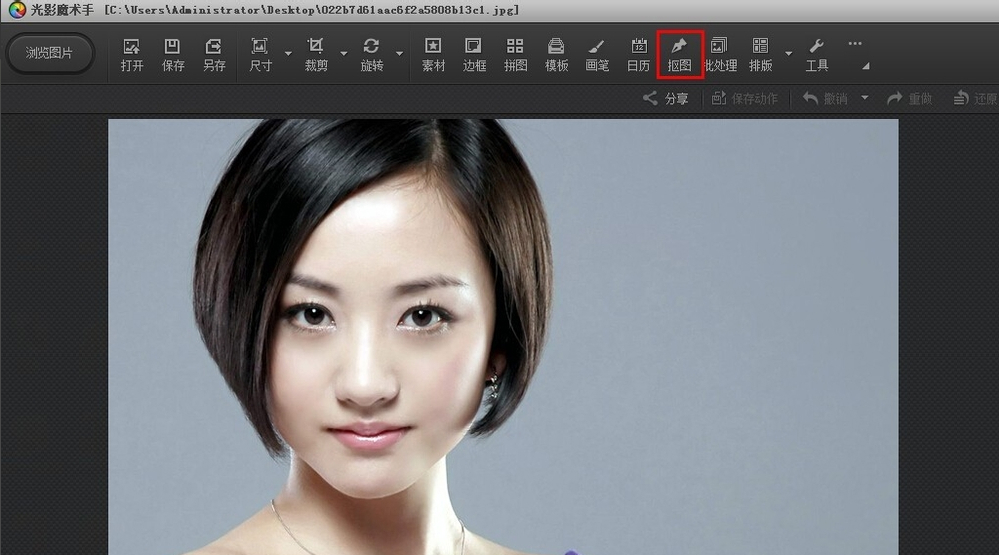Viewport: 999px width, 555px height.
Task: Open a file with the 打开 icon
Action: point(132,55)
